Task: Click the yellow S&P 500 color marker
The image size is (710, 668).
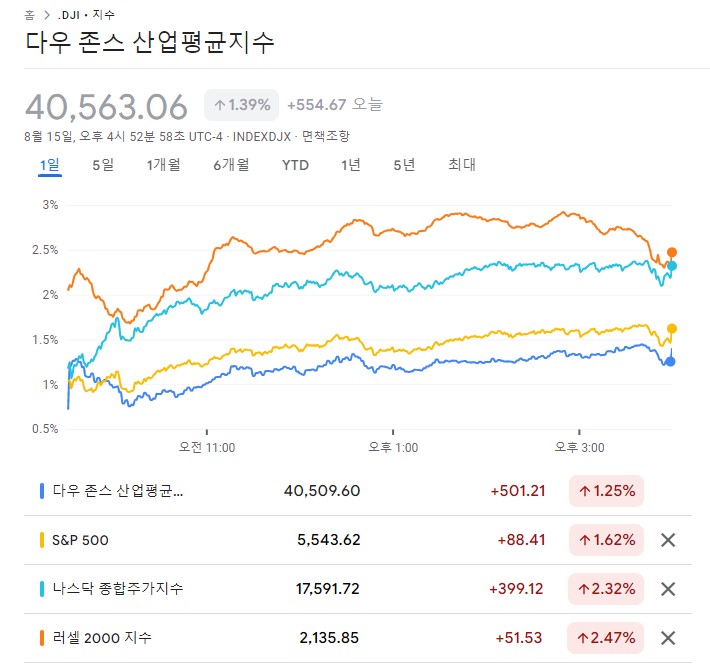Action: pos(42,540)
